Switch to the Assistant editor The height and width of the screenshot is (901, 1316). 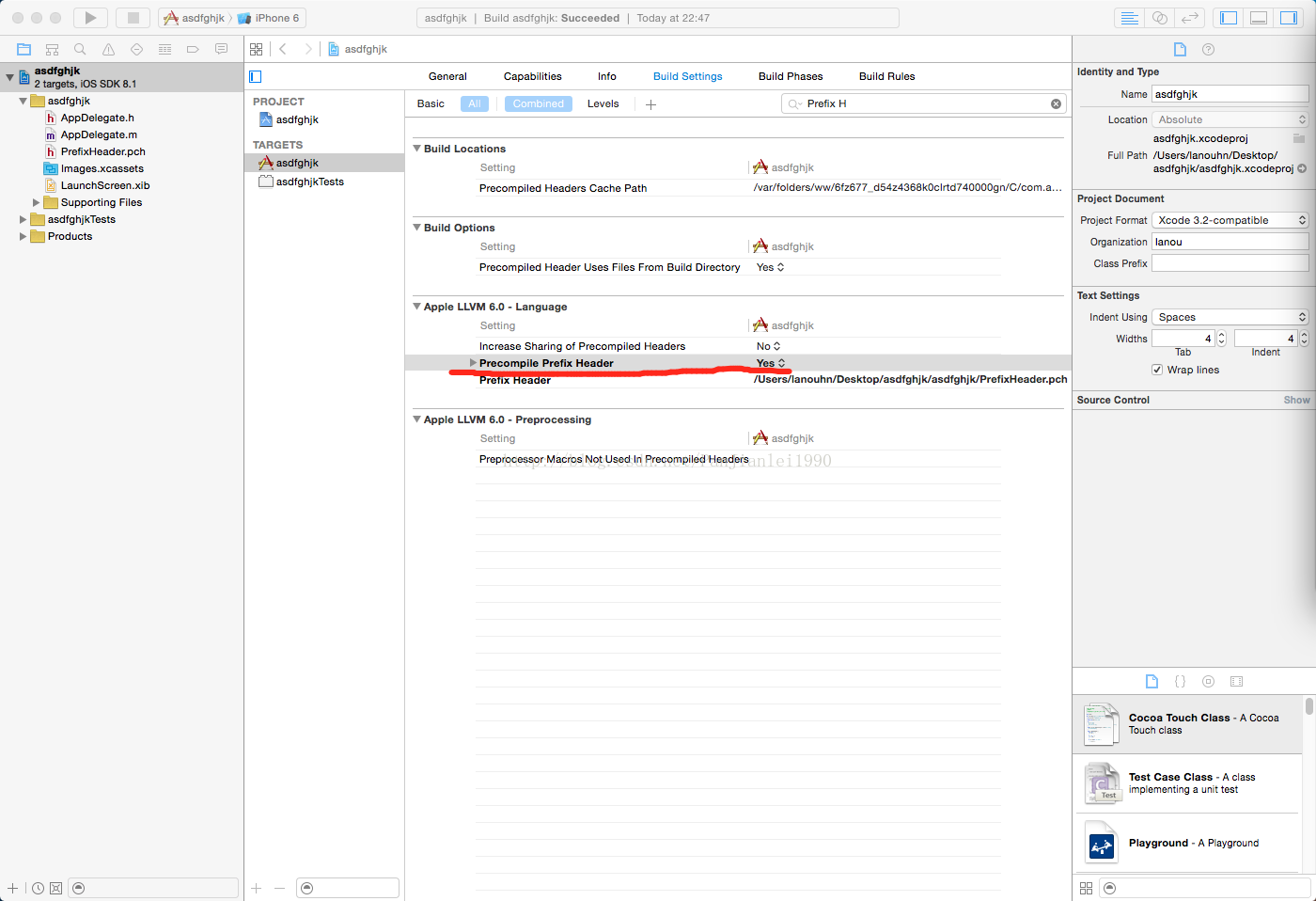(x=1160, y=18)
